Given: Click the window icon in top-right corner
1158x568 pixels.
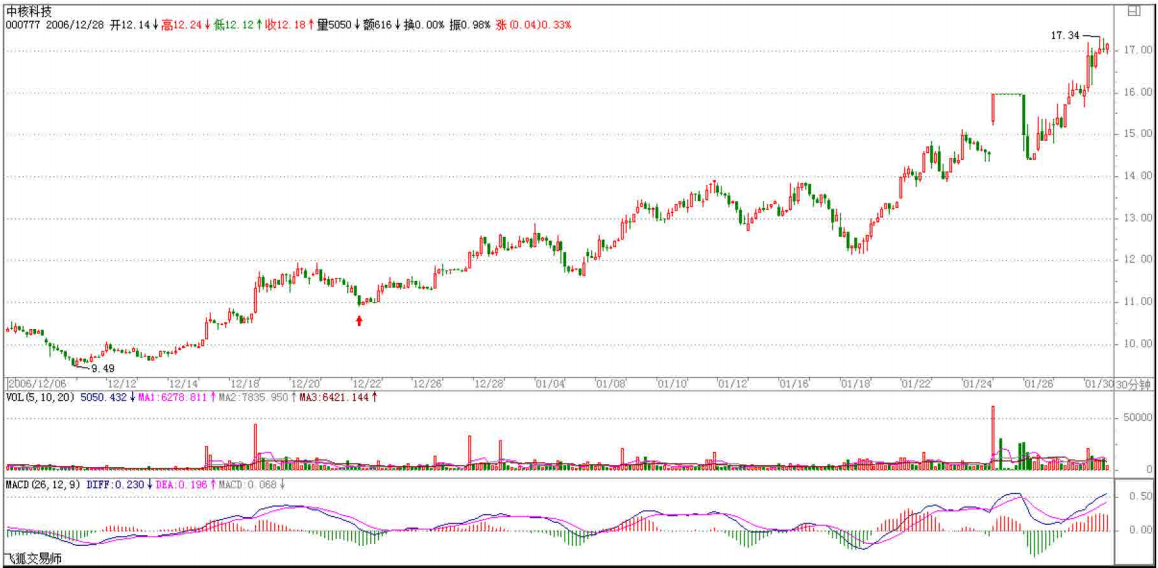Looking at the screenshot, I should pos(1134,11).
